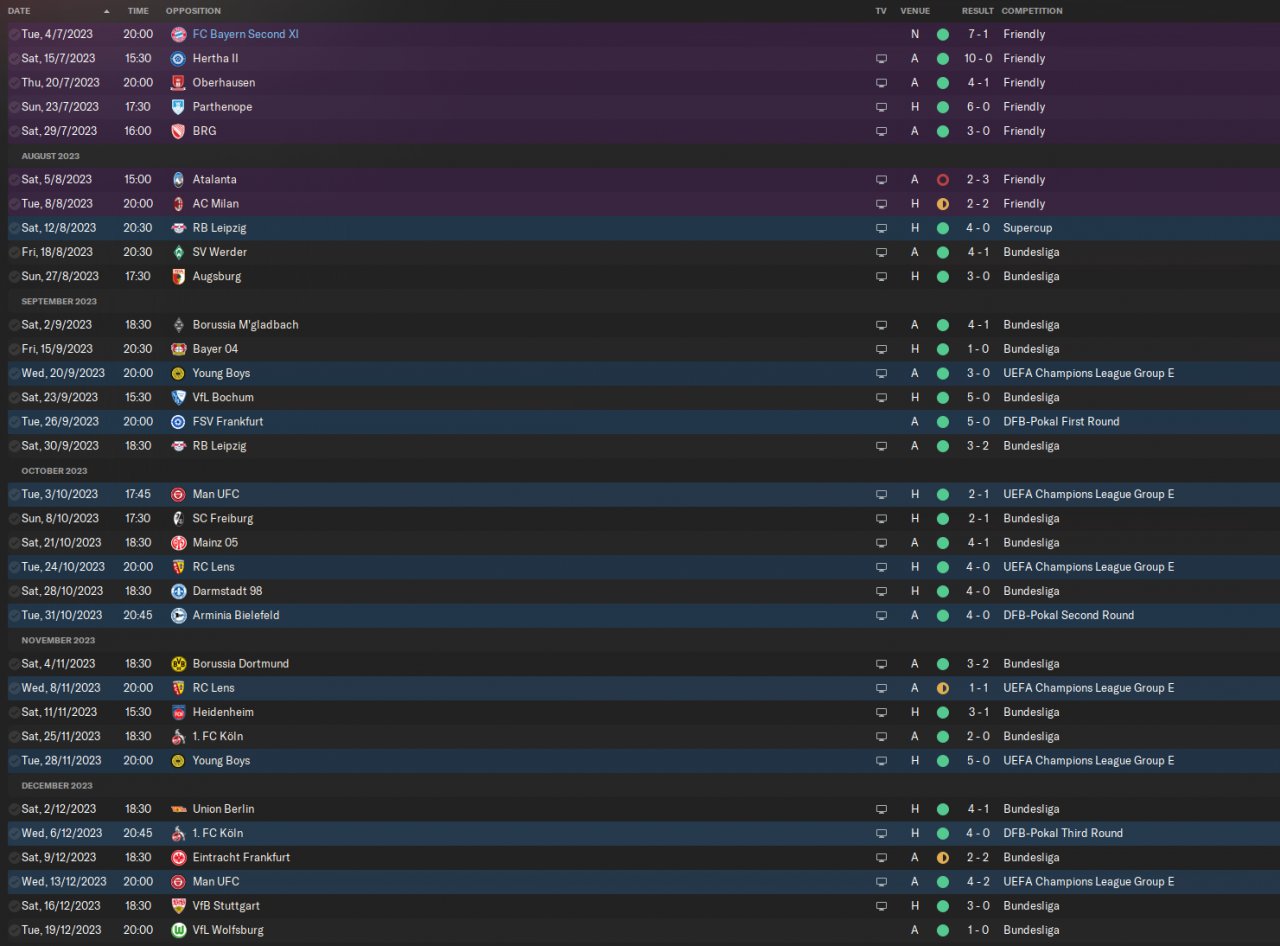Click the green win indicator for Supercup match
The height and width of the screenshot is (946, 1280).
[942, 228]
